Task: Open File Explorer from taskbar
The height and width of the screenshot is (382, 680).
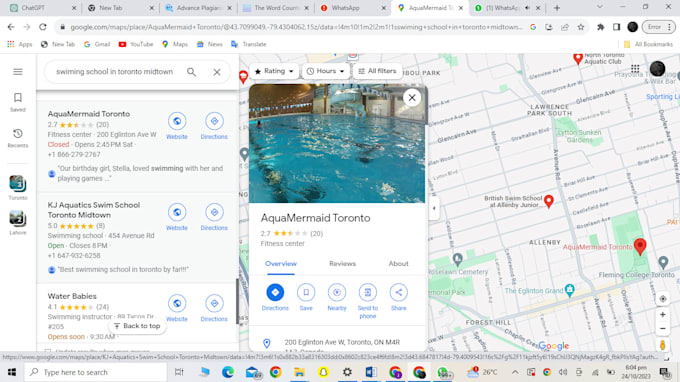Action: (x=299, y=372)
